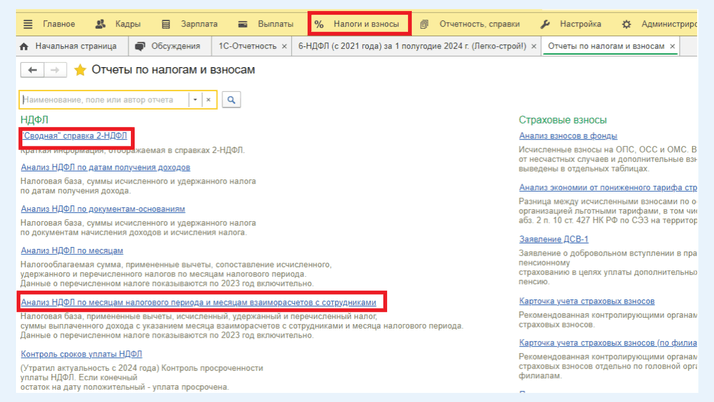Click the percent icon of Налоги и взносы
Image resolution: width=714 pixels, height=402 pixels.
click(x=319, y=24)
